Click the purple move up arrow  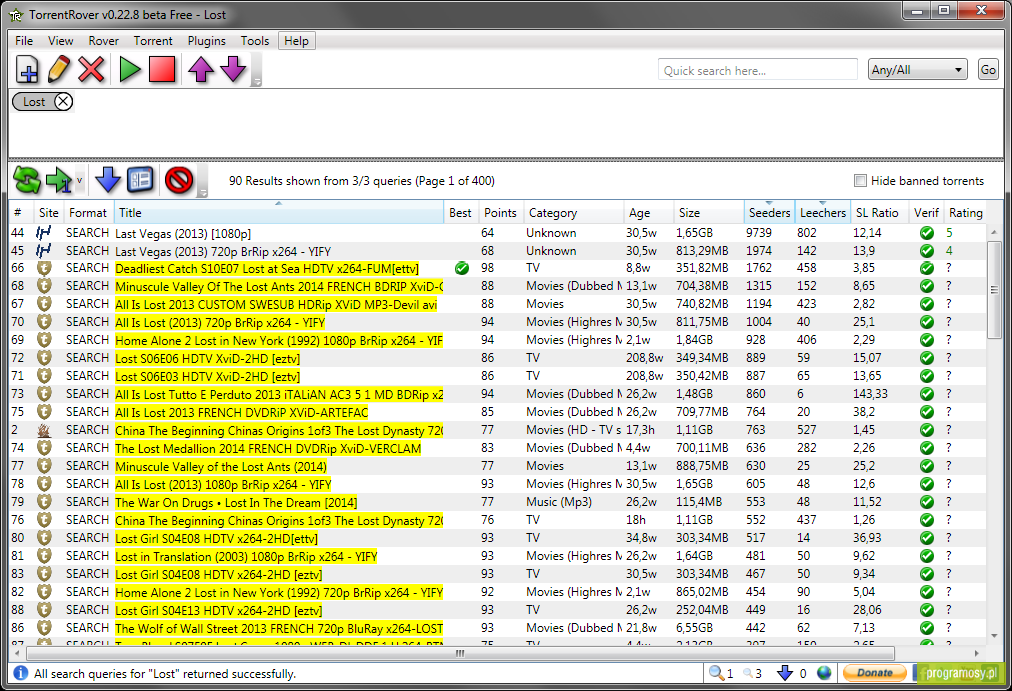click(201, 69)
